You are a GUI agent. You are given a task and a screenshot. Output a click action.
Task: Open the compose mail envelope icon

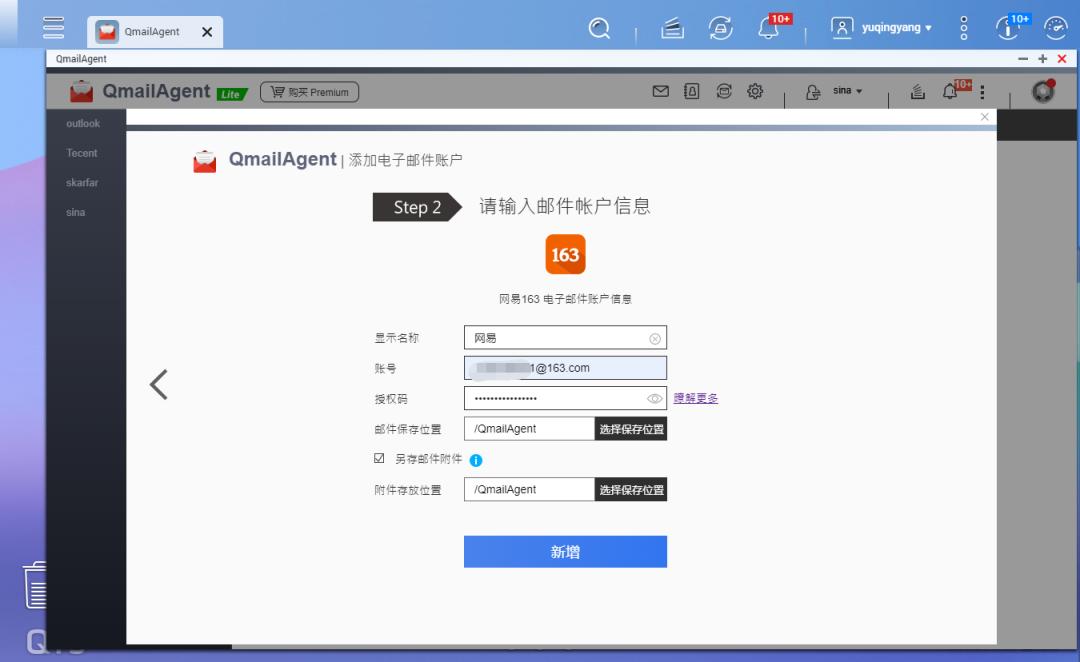coord(660,91)
